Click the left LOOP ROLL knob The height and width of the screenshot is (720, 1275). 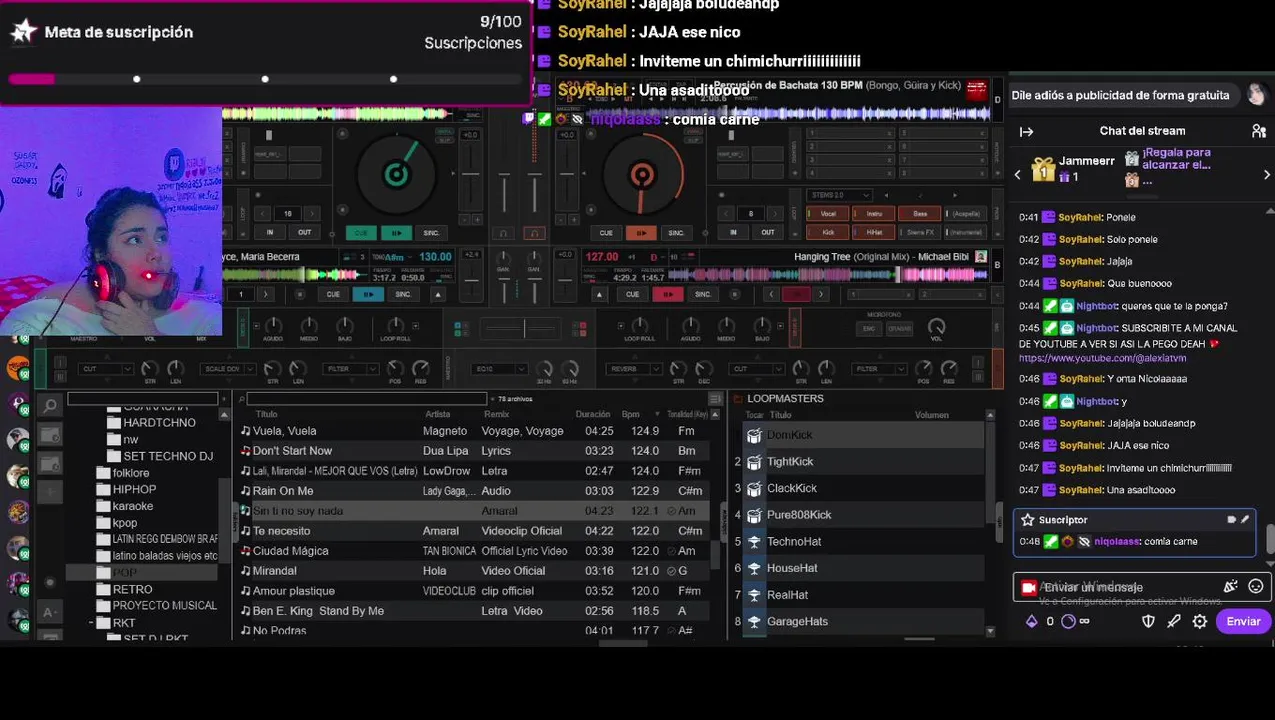pos(396,326)
